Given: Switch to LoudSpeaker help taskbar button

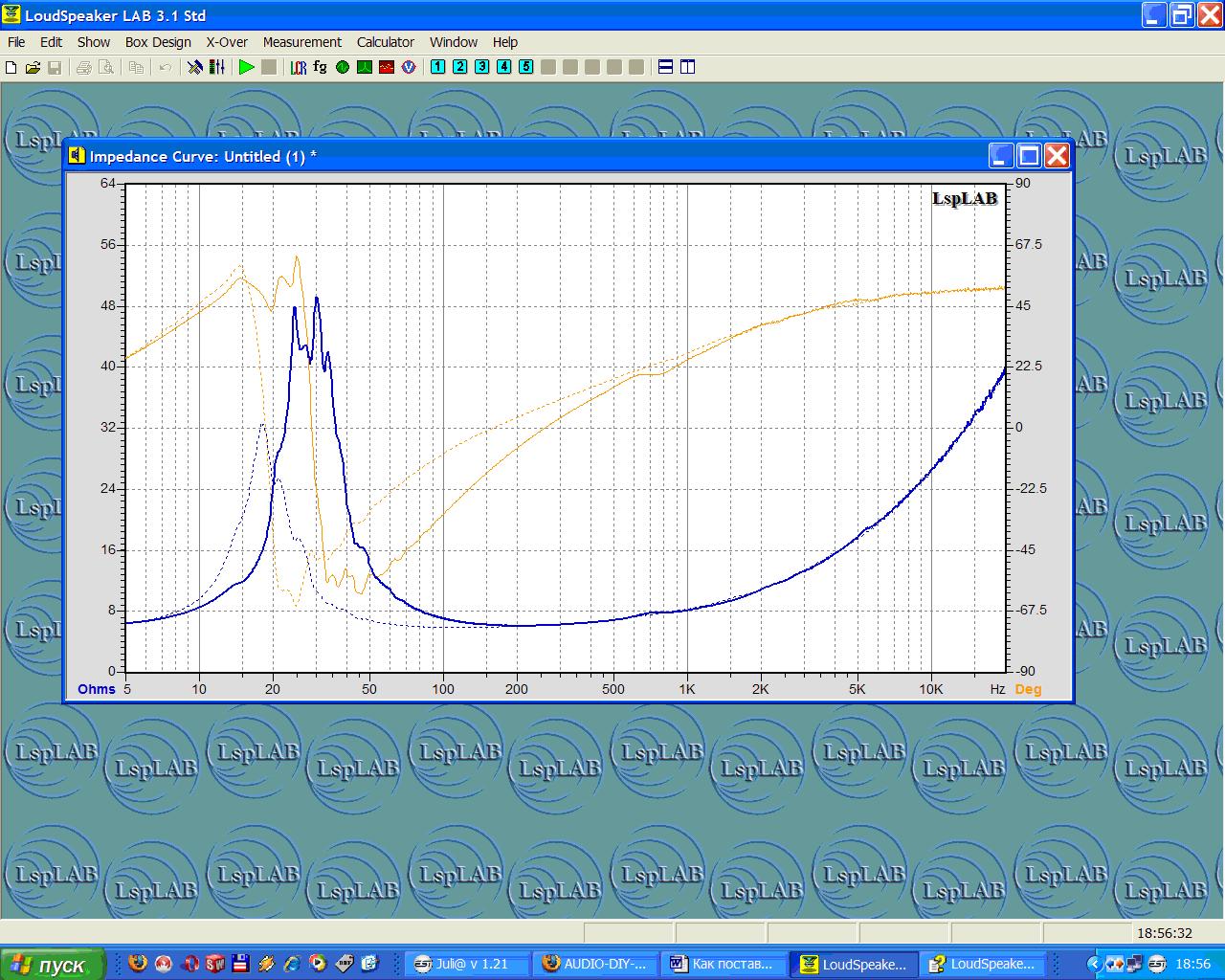Looking at the screenshot, I should click(982, 965).
